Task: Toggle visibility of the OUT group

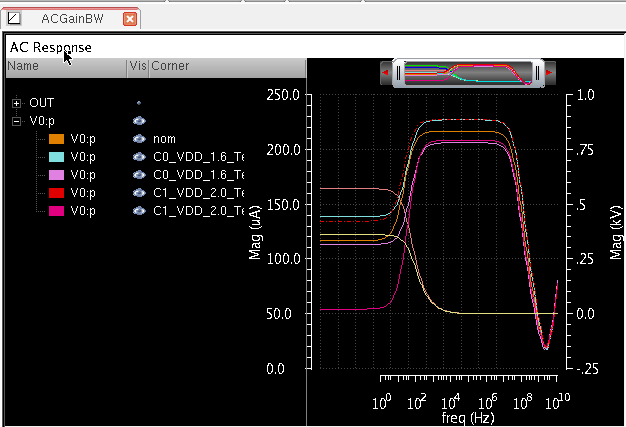Action: [x=139, y=103]
